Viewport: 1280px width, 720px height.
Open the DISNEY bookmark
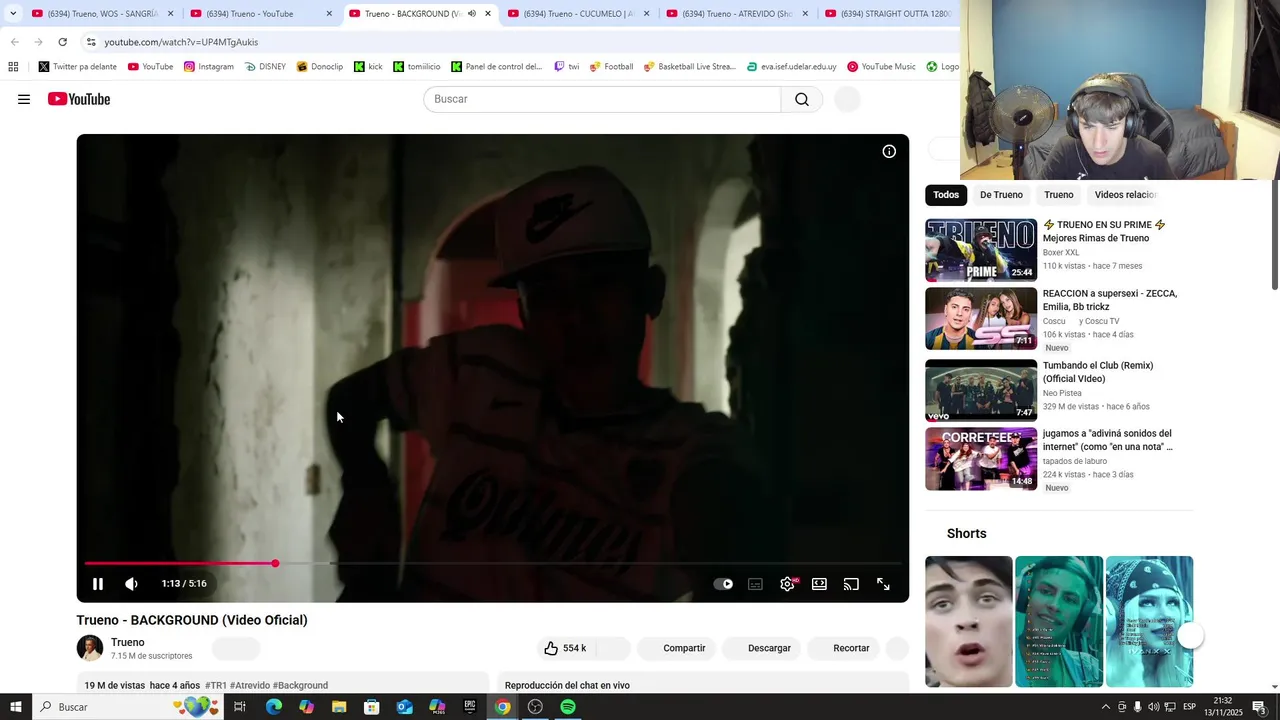click(265, 67)
